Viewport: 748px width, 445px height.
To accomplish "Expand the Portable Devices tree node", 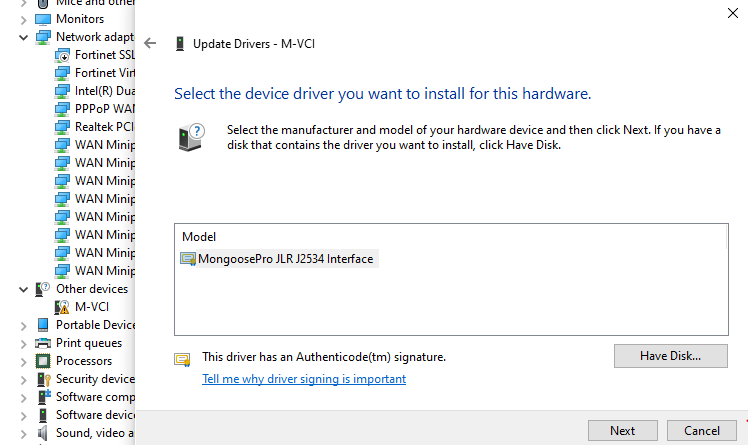I will [23, 326].
